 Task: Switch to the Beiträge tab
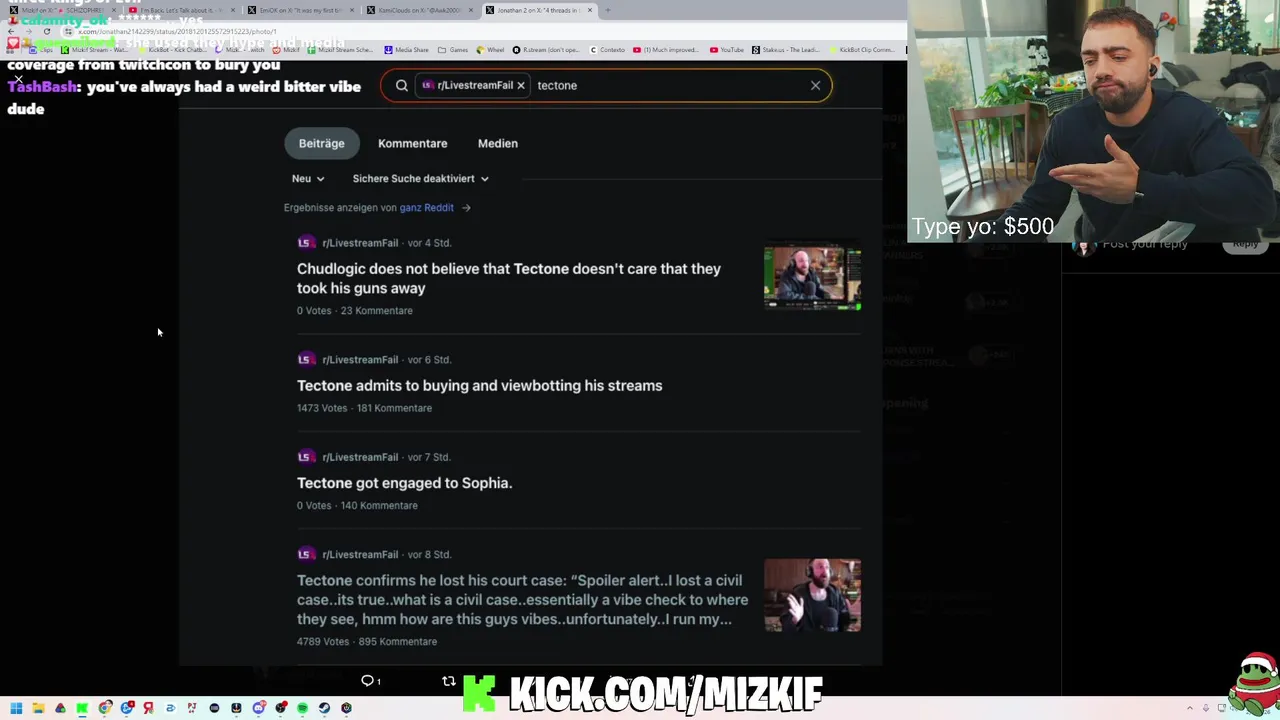(321, 143)
